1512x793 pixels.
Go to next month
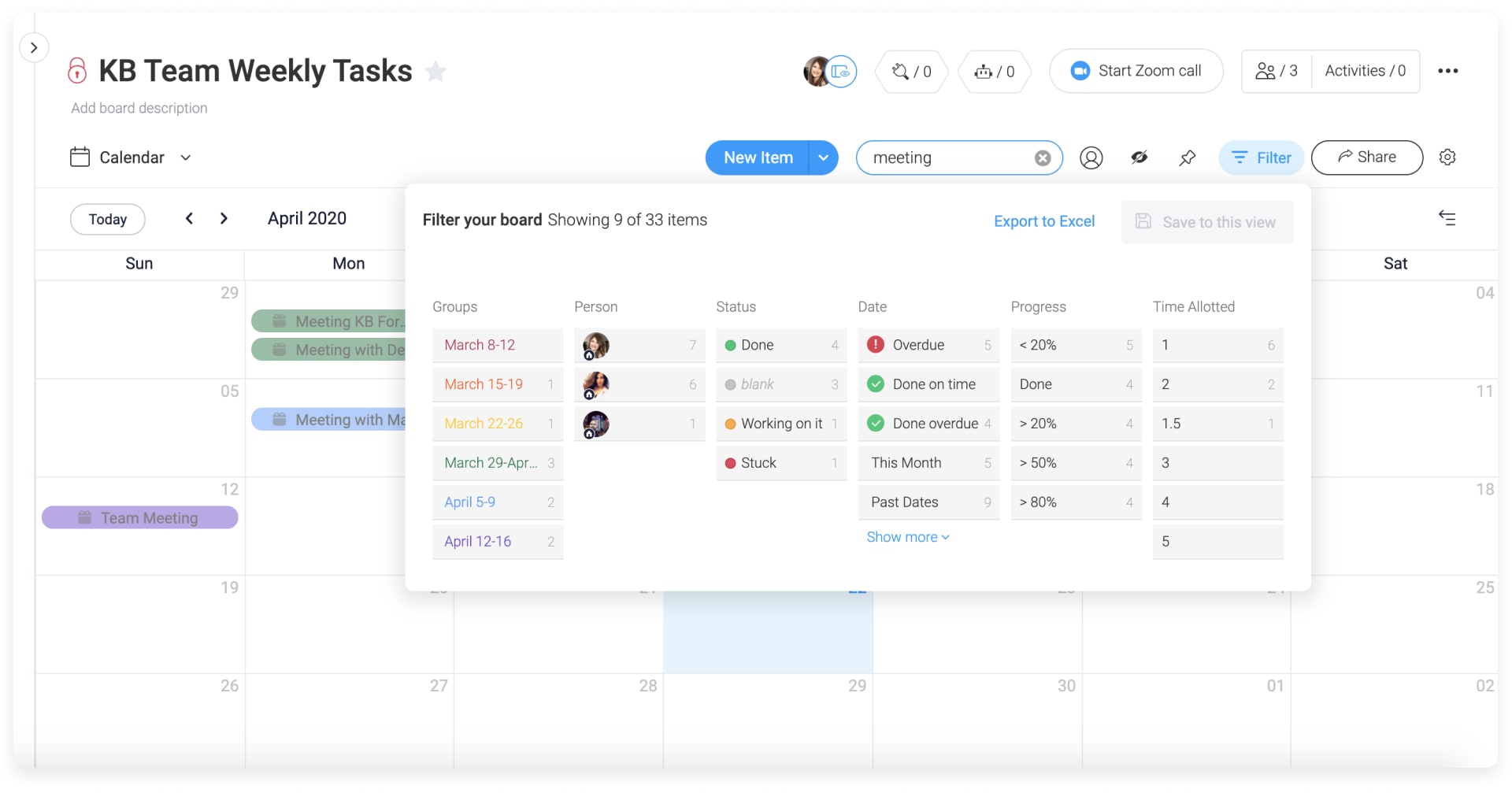click(x=224, y=218)
